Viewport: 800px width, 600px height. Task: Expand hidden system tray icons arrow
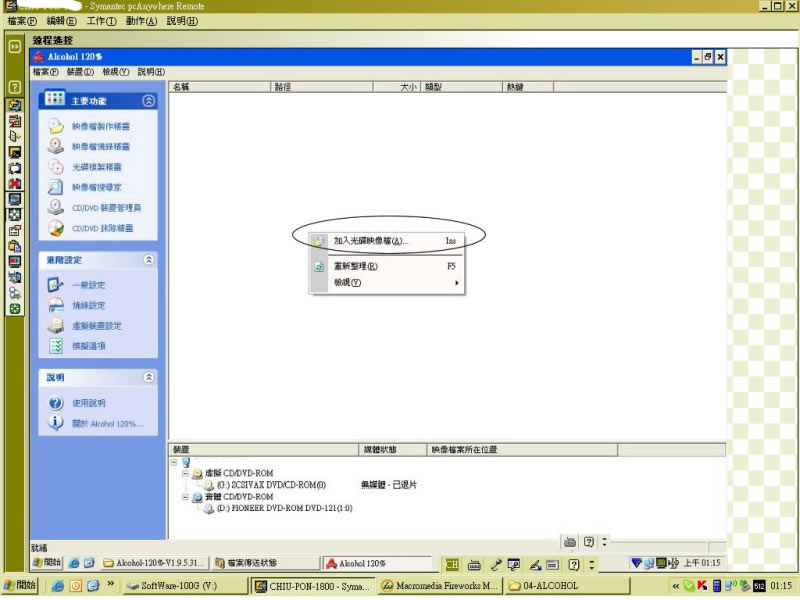pos(676,586)
